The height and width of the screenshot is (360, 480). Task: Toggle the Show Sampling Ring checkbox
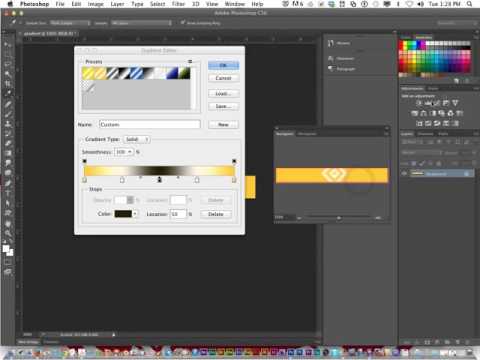[183, 23]
